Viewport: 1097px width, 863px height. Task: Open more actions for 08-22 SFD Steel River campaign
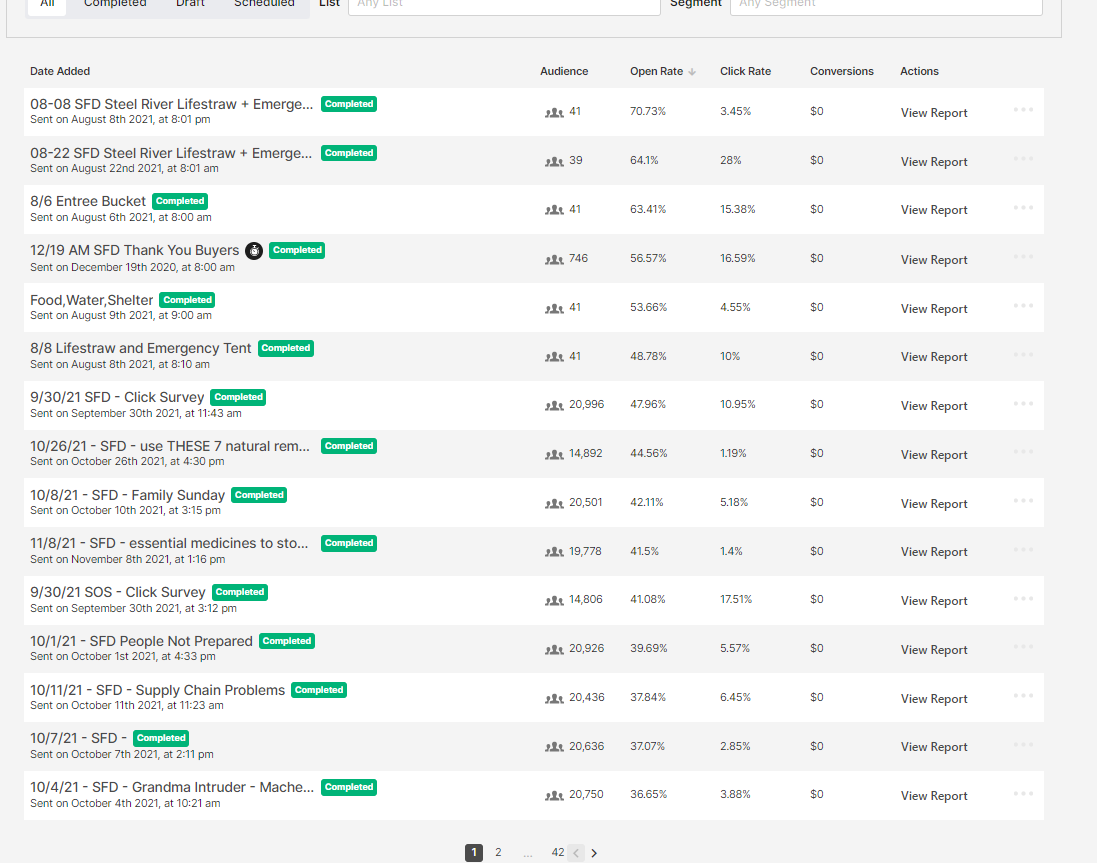pos(1023,159)
